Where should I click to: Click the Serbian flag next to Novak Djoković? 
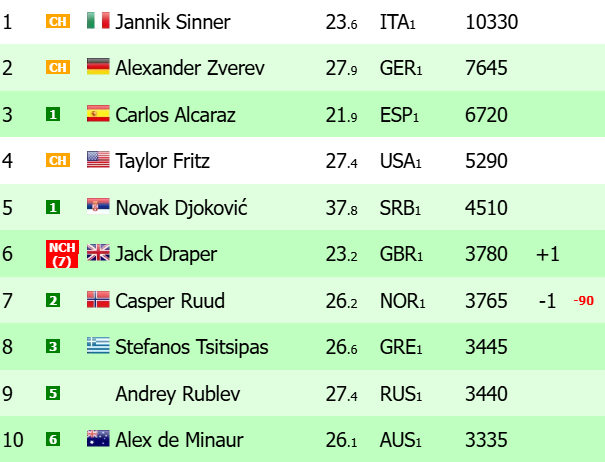pos(98,206)
